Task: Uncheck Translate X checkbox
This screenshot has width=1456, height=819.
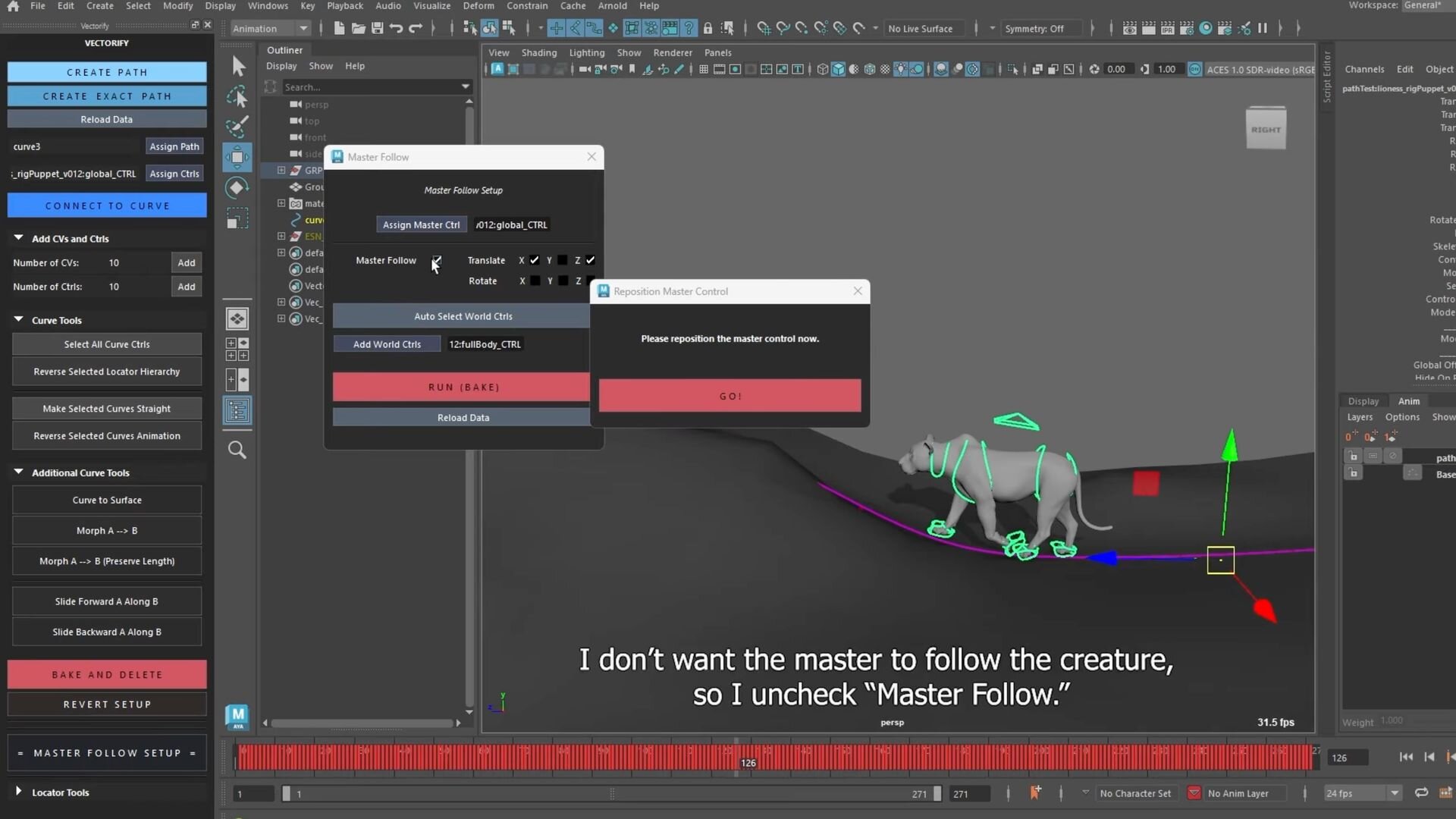Action: 535,260
